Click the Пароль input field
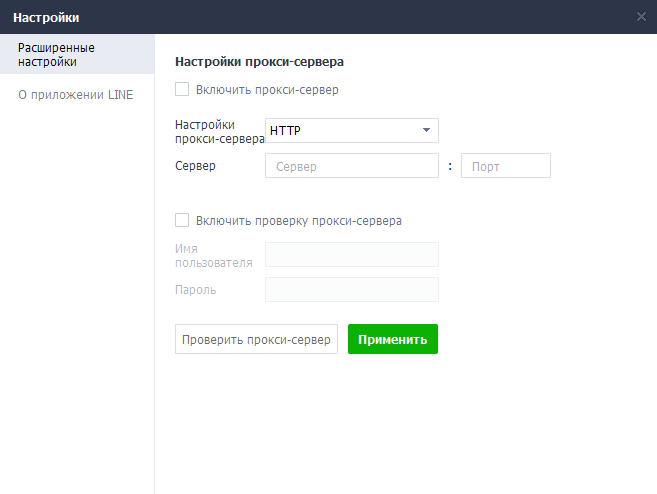657x494 pixels. pyautogui.click(x=352, y=290)
